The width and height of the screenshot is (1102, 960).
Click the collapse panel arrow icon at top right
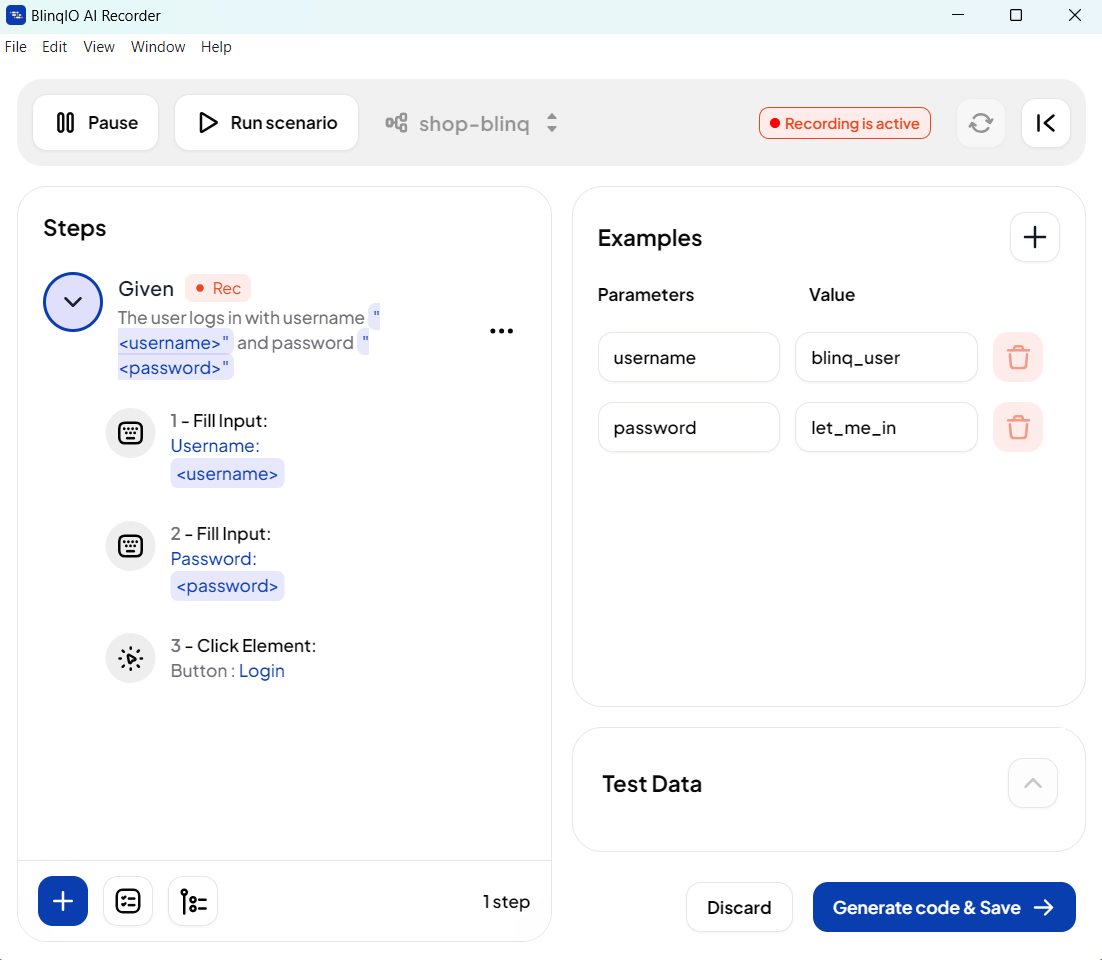tap(1046, 123)
